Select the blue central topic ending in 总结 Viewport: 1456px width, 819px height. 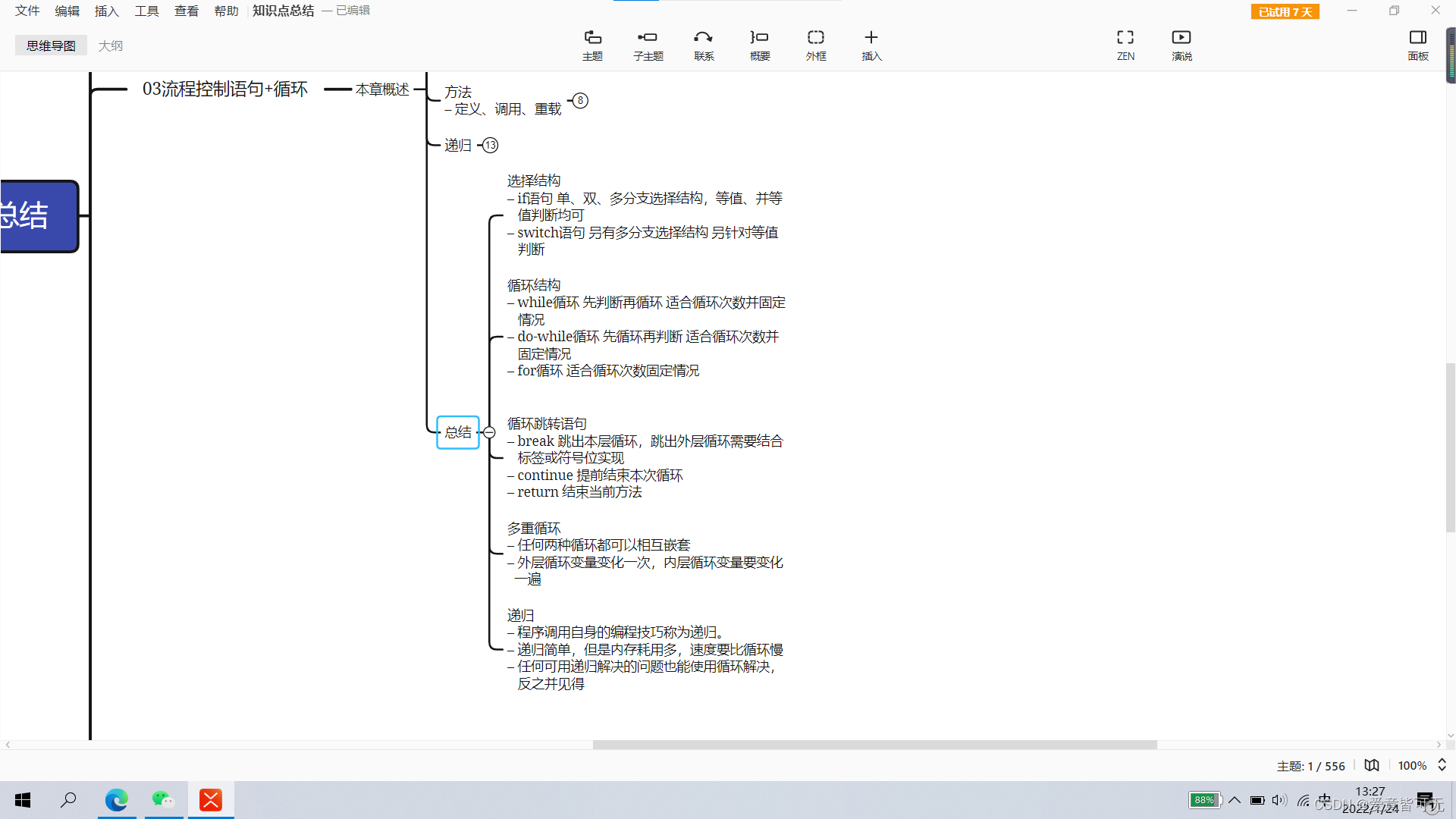(39, 216)
